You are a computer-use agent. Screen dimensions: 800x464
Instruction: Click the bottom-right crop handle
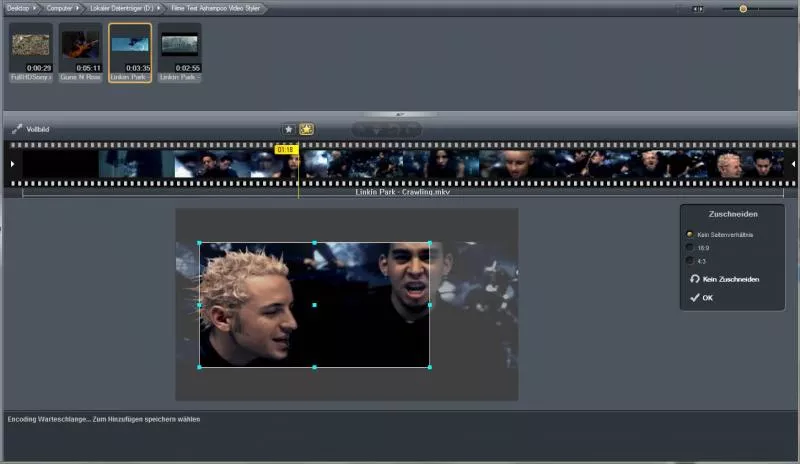[x=430, y=367]
